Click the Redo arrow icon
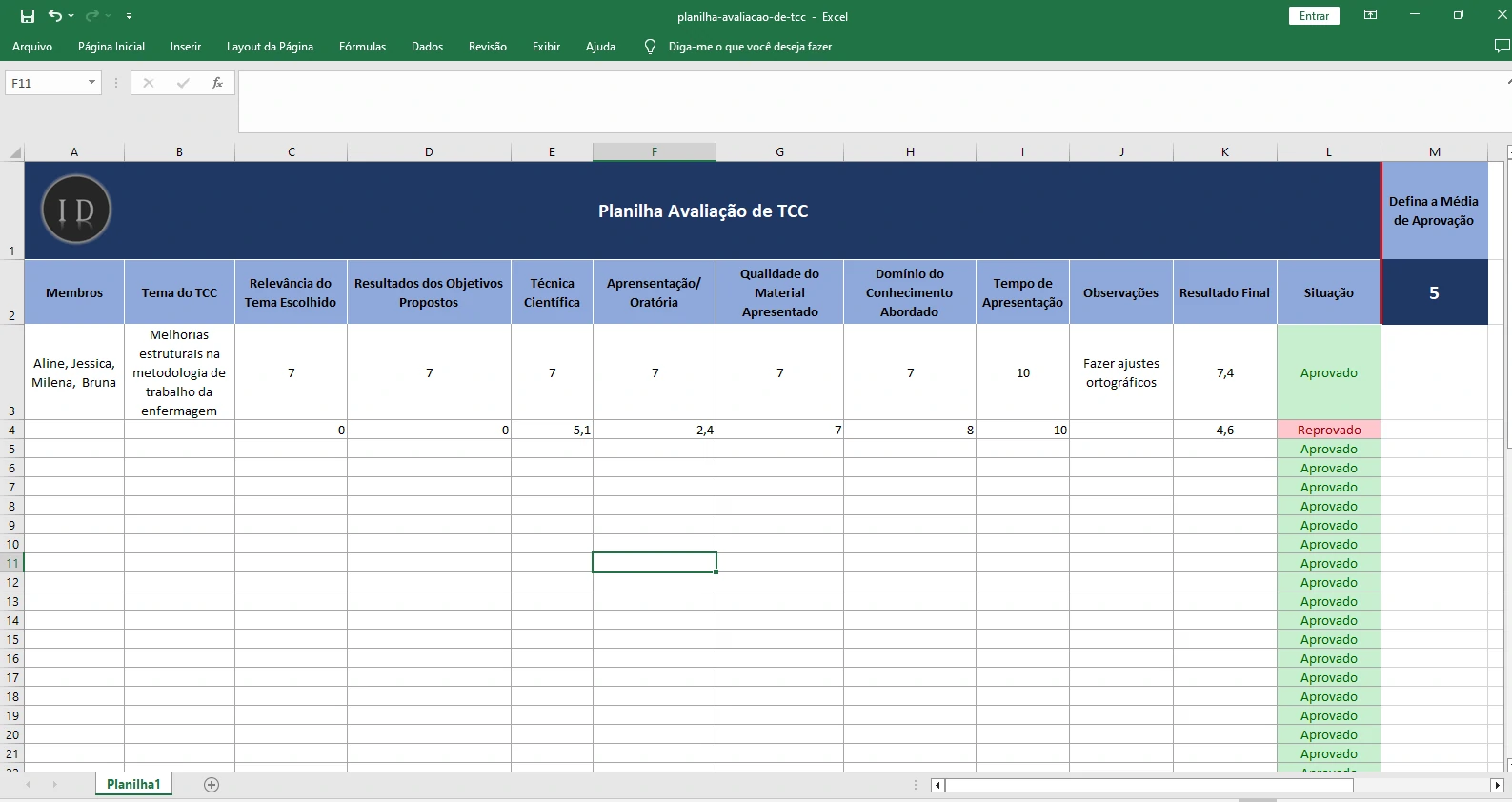 point(91,16)
